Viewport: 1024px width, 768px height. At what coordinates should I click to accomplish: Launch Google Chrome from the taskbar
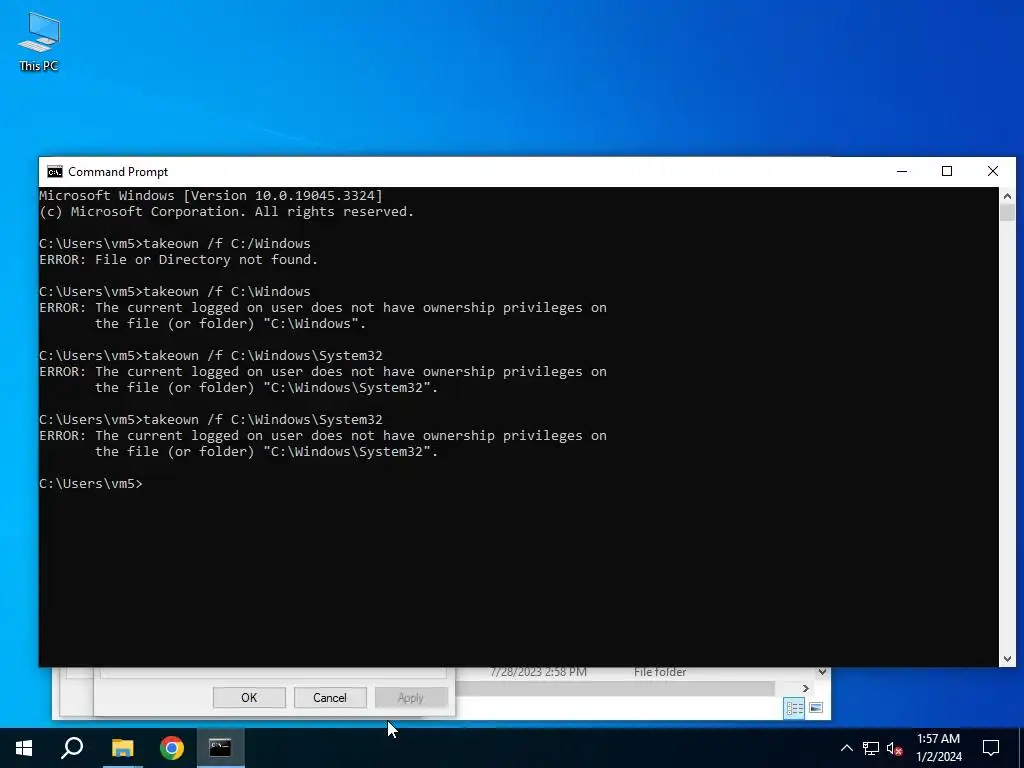[172, 748]
